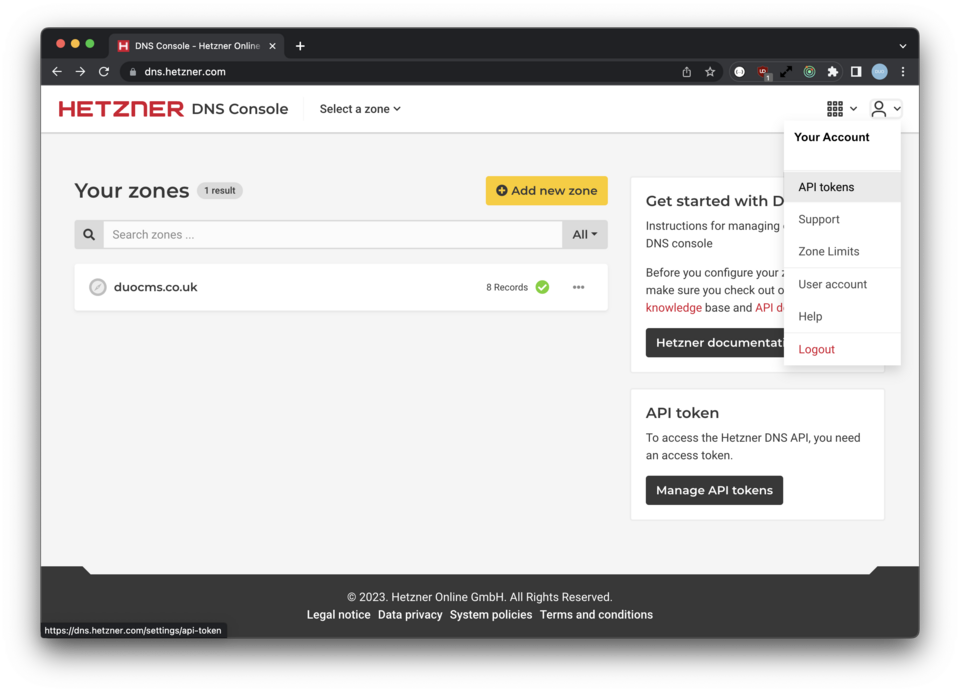Open the System policies link

coord(491,615)
